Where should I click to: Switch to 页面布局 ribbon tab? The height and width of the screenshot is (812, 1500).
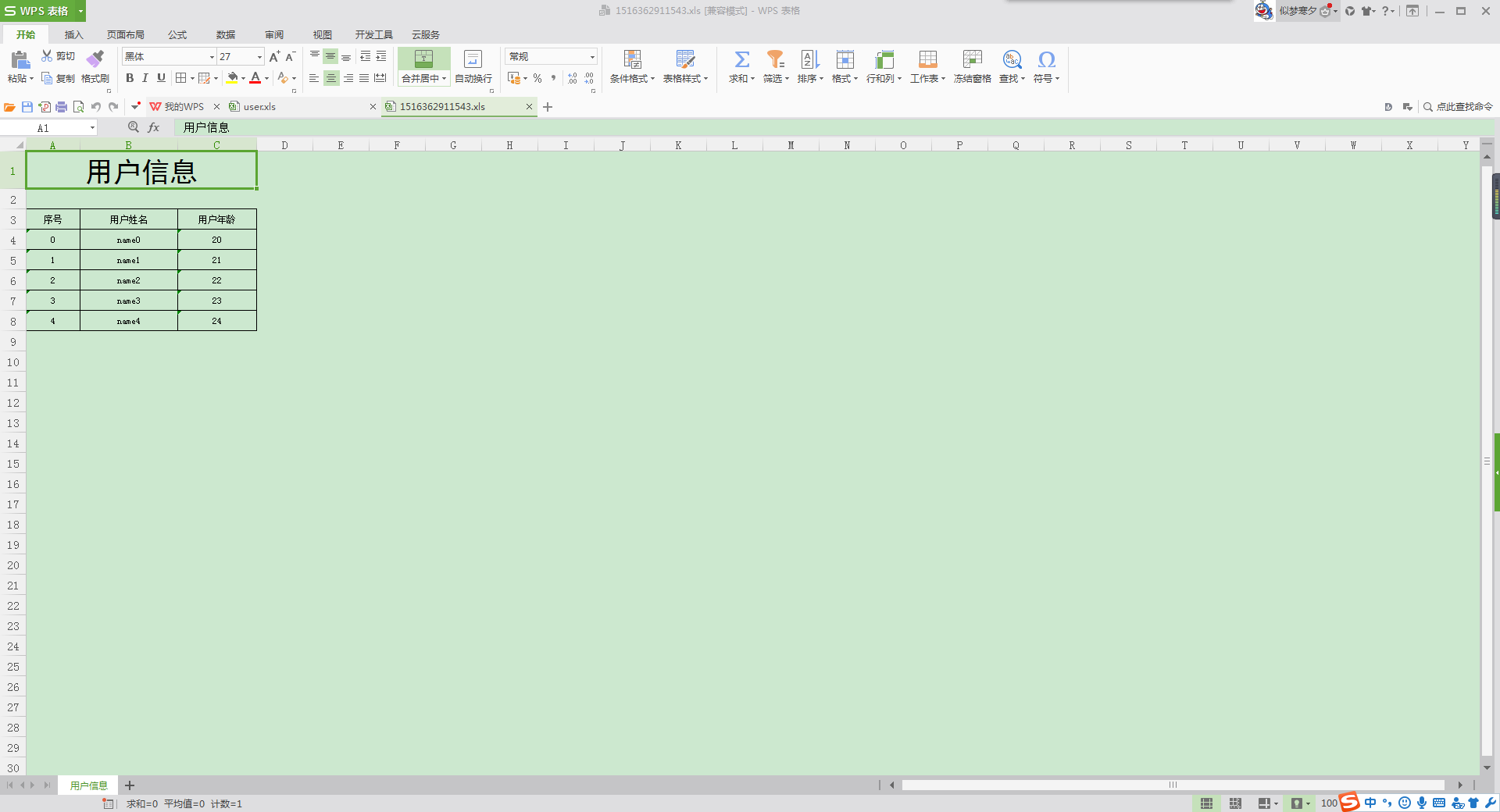(x=126, y=34)
